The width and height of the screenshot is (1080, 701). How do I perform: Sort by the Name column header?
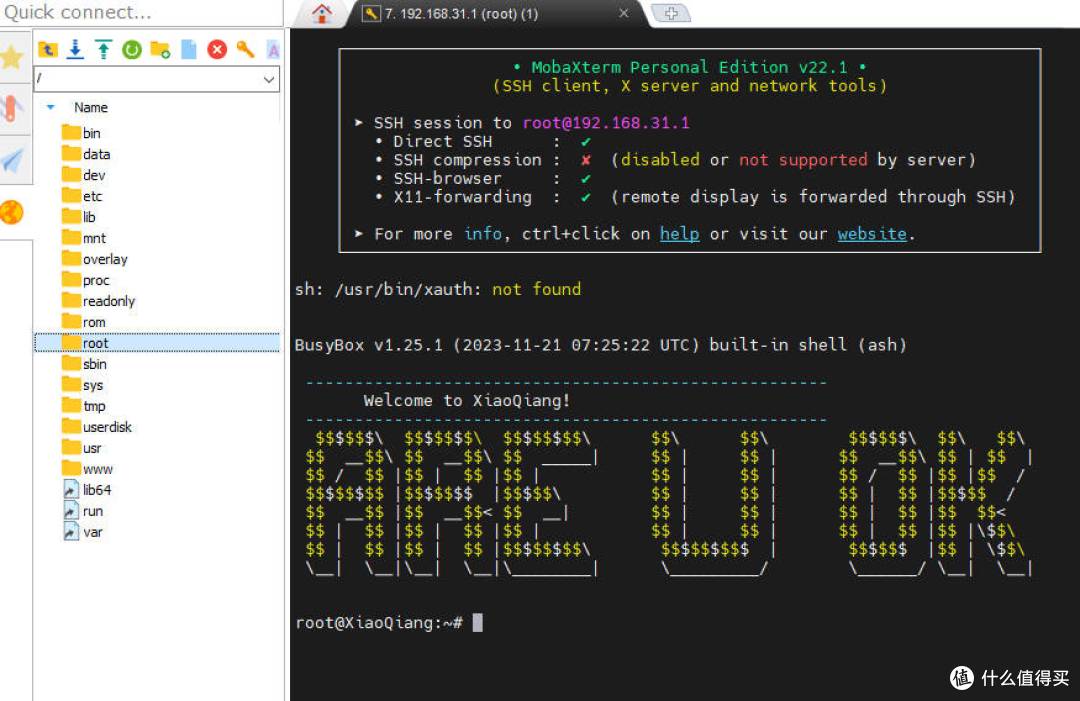click(x=91, y=107)
